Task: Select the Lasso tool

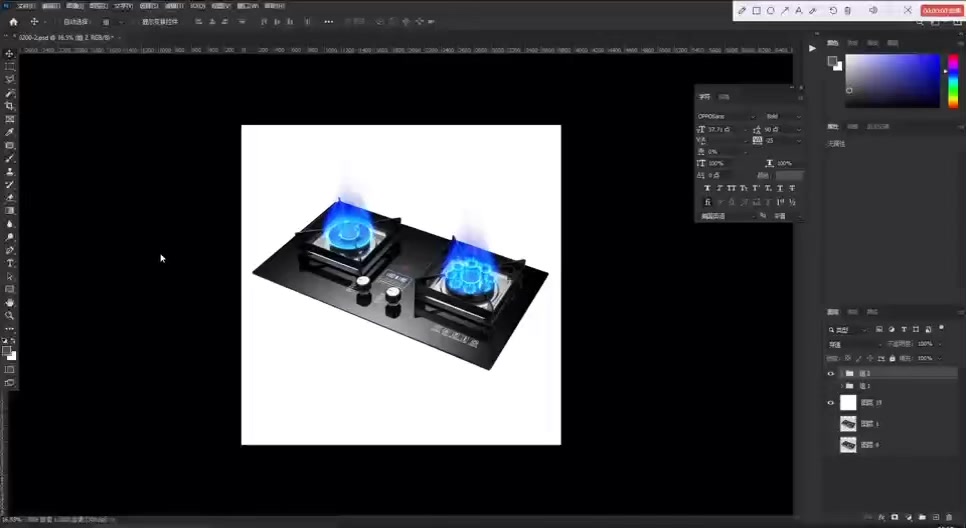Action: (x=9, y=79)
